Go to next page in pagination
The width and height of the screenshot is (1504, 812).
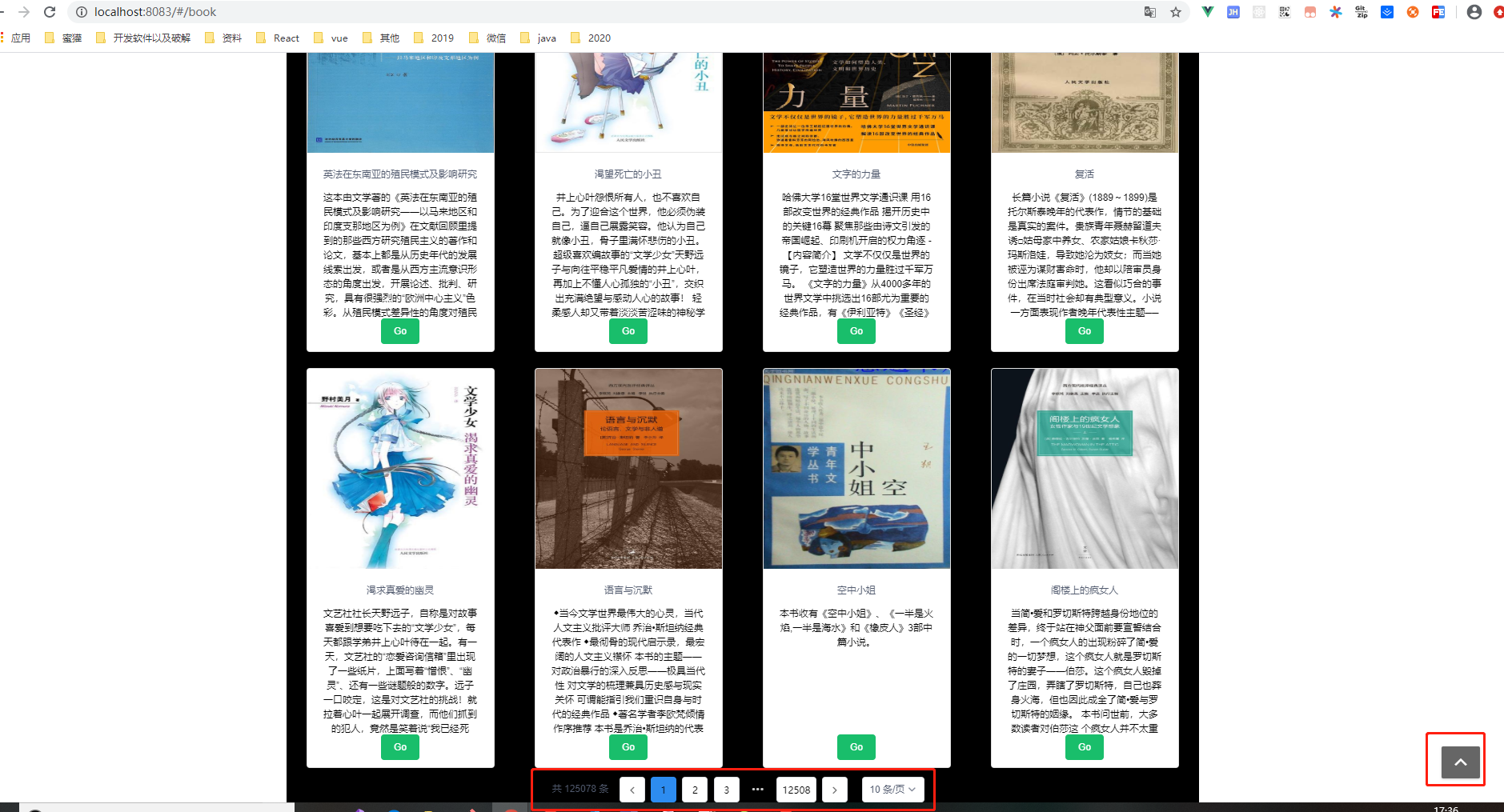point(835,790)
